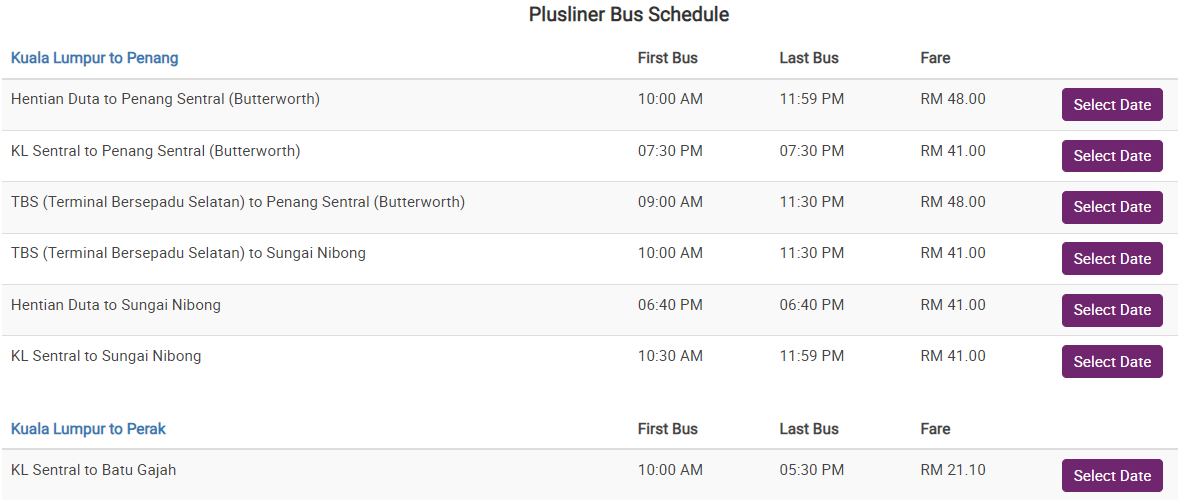Screen dimensions: 1178x500
Task: Click Fare column header in Penang table
Action: click(x=935, y=58)
